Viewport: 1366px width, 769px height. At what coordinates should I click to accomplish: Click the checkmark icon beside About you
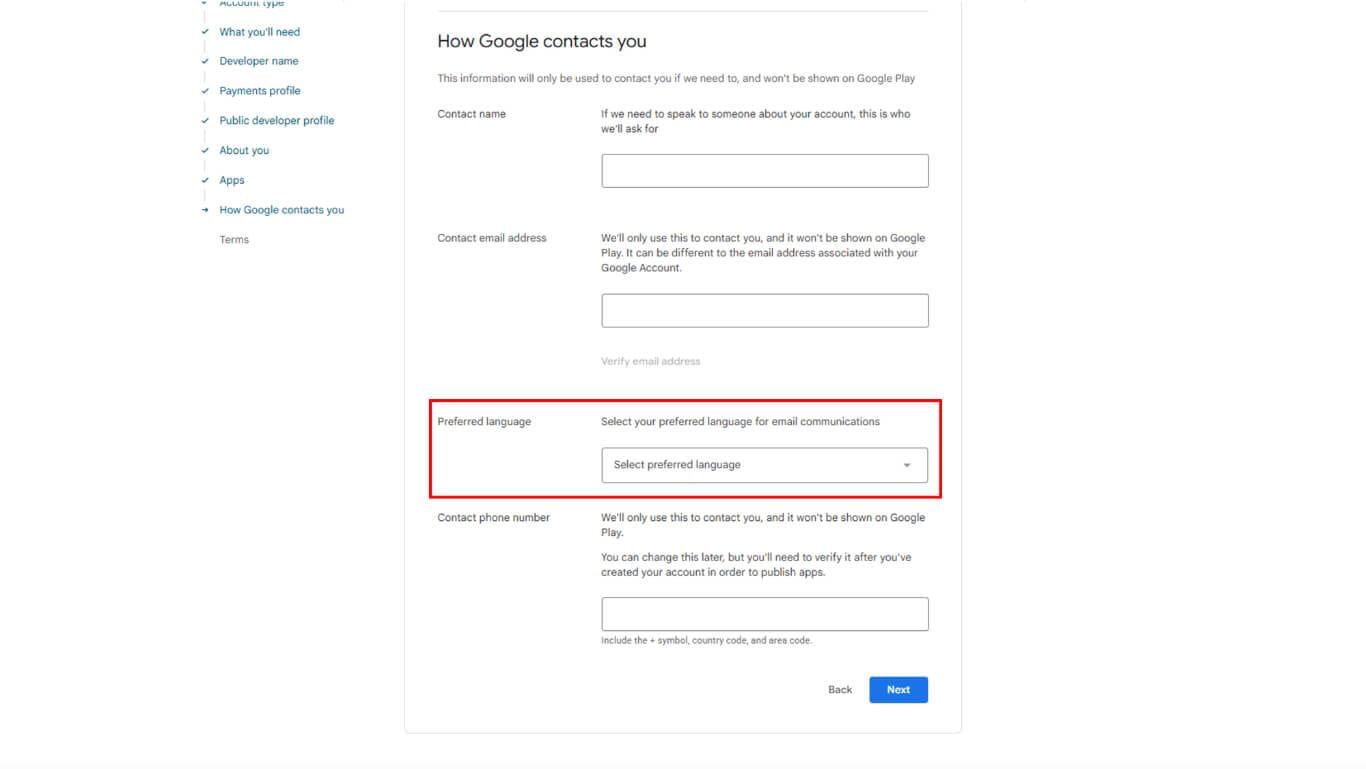point(205,151)
